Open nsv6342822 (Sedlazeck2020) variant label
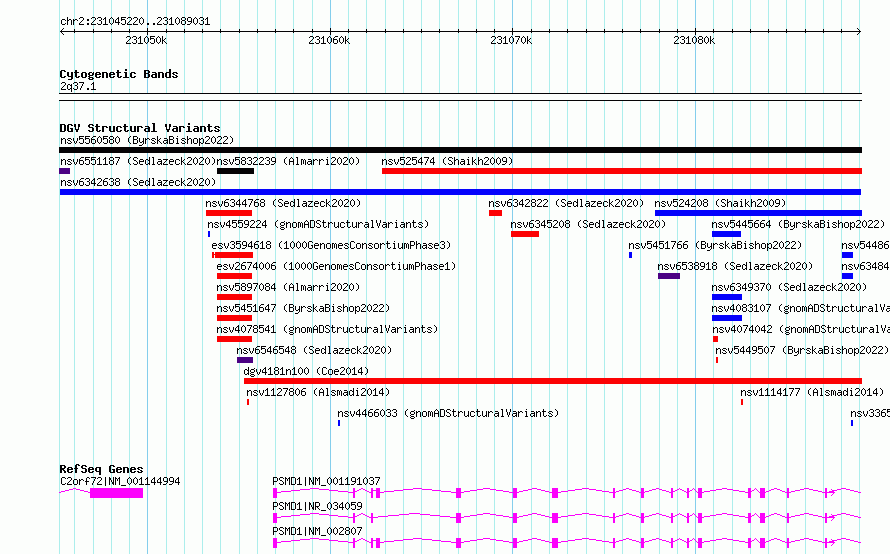This screenshot has width=890, height=554. 566,203
